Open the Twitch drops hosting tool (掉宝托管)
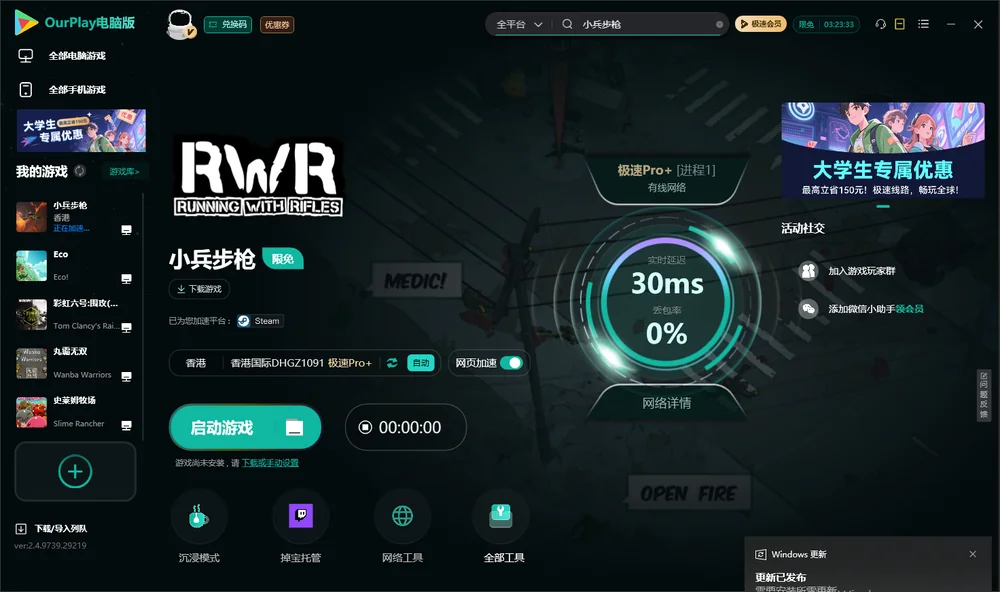Screen dimensions: 1000x592 coord(300,516)
